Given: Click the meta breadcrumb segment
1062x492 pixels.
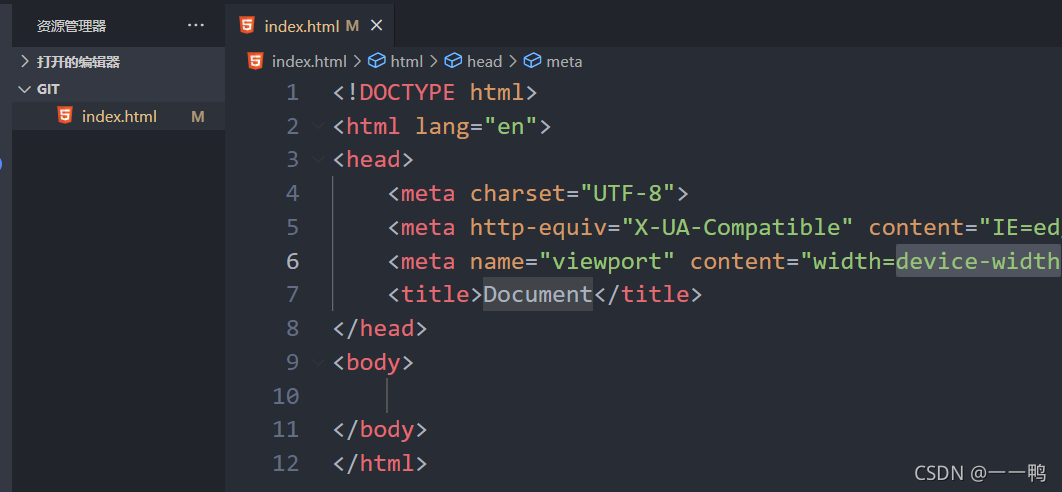Looking at the screenshot, I should [x=564, y=62].
